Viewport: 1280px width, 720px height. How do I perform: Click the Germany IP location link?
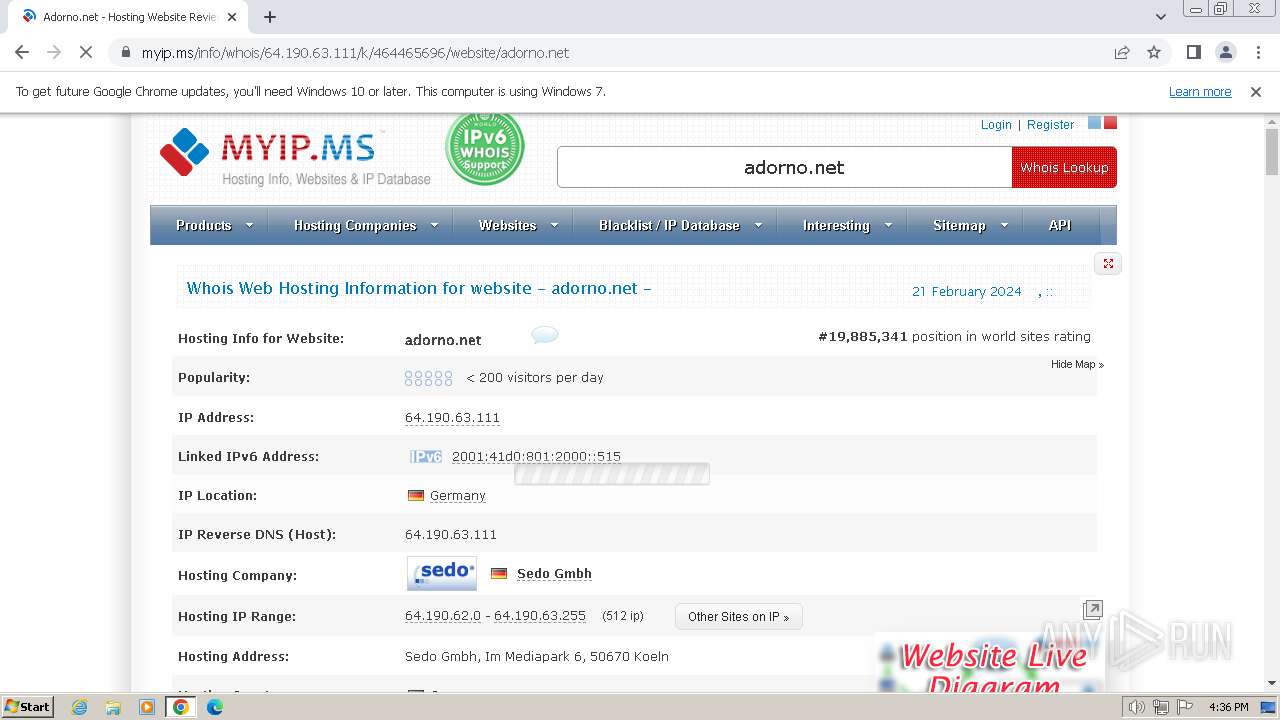click(x=457, y=495)
